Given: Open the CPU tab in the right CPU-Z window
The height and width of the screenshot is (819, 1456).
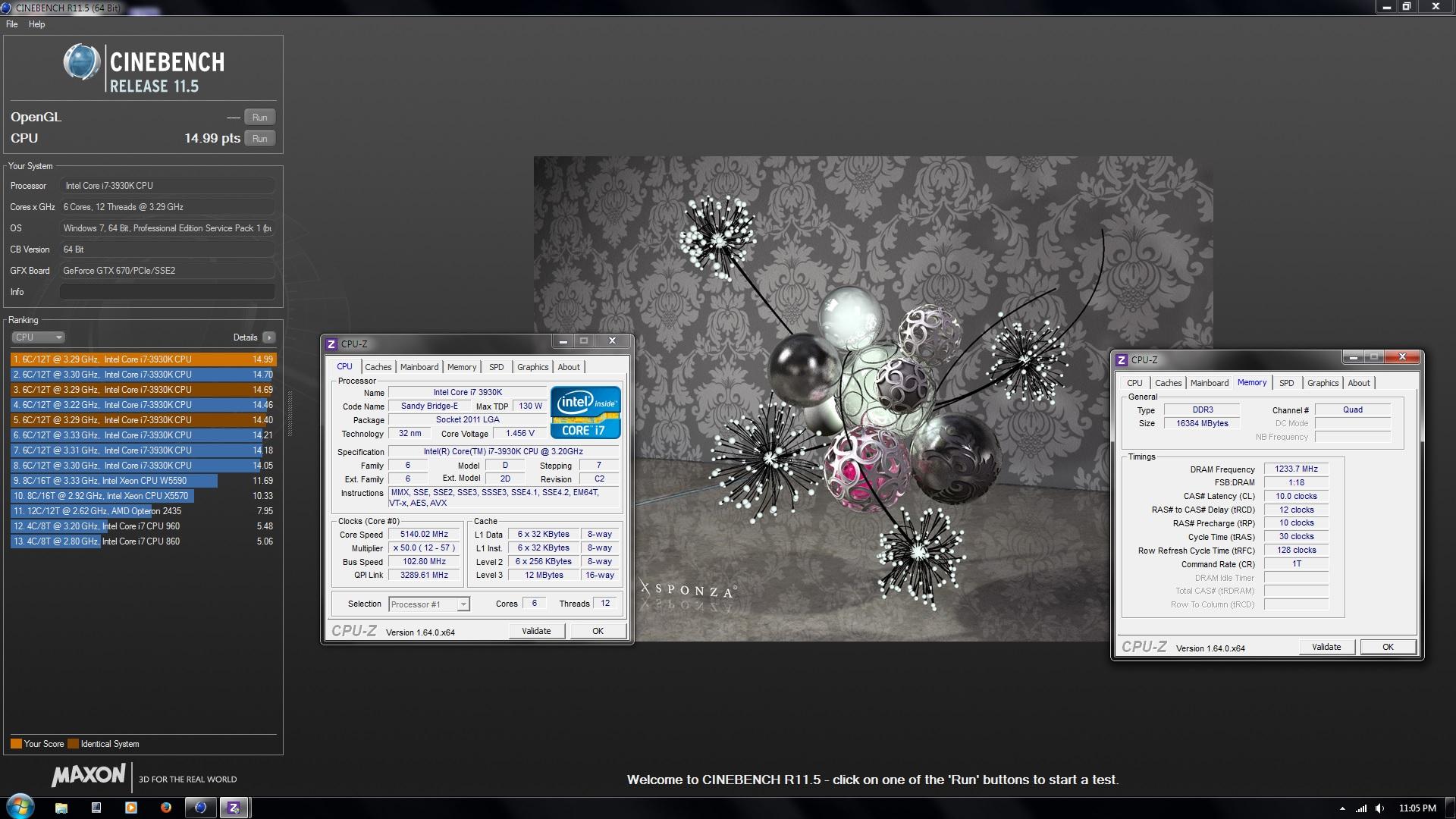Looking at the screenshot, I should click(1134, 383).
